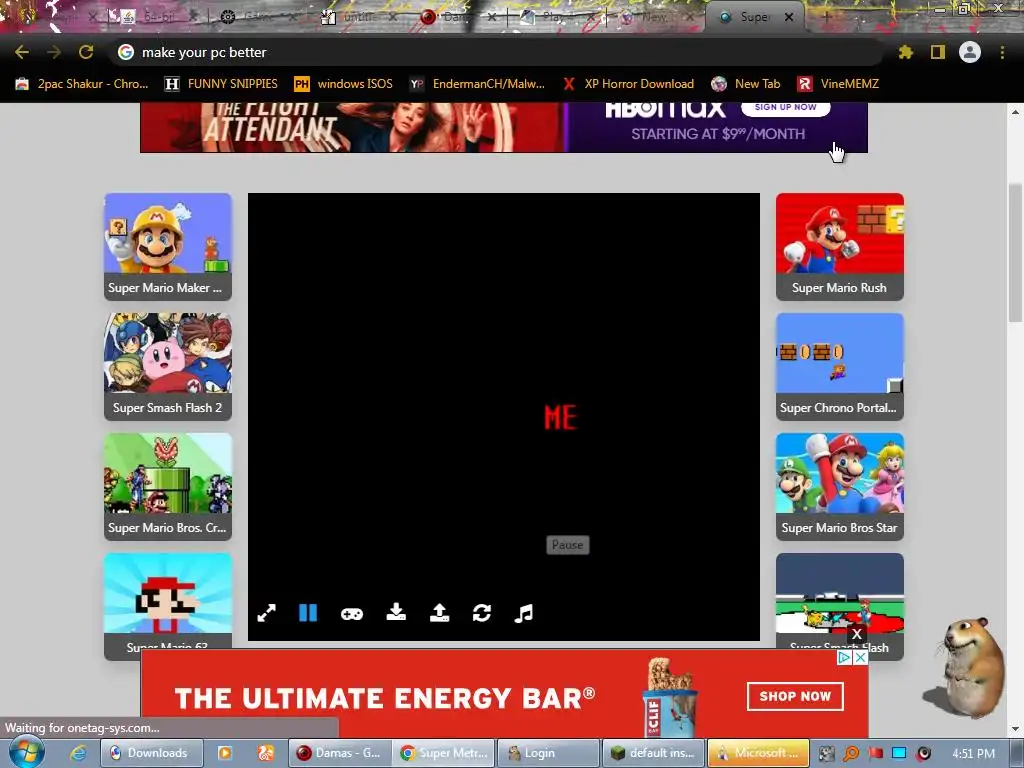Open the Downloads taskbar window
Viewport: 1024px width, 768px height.
[152, 753]
